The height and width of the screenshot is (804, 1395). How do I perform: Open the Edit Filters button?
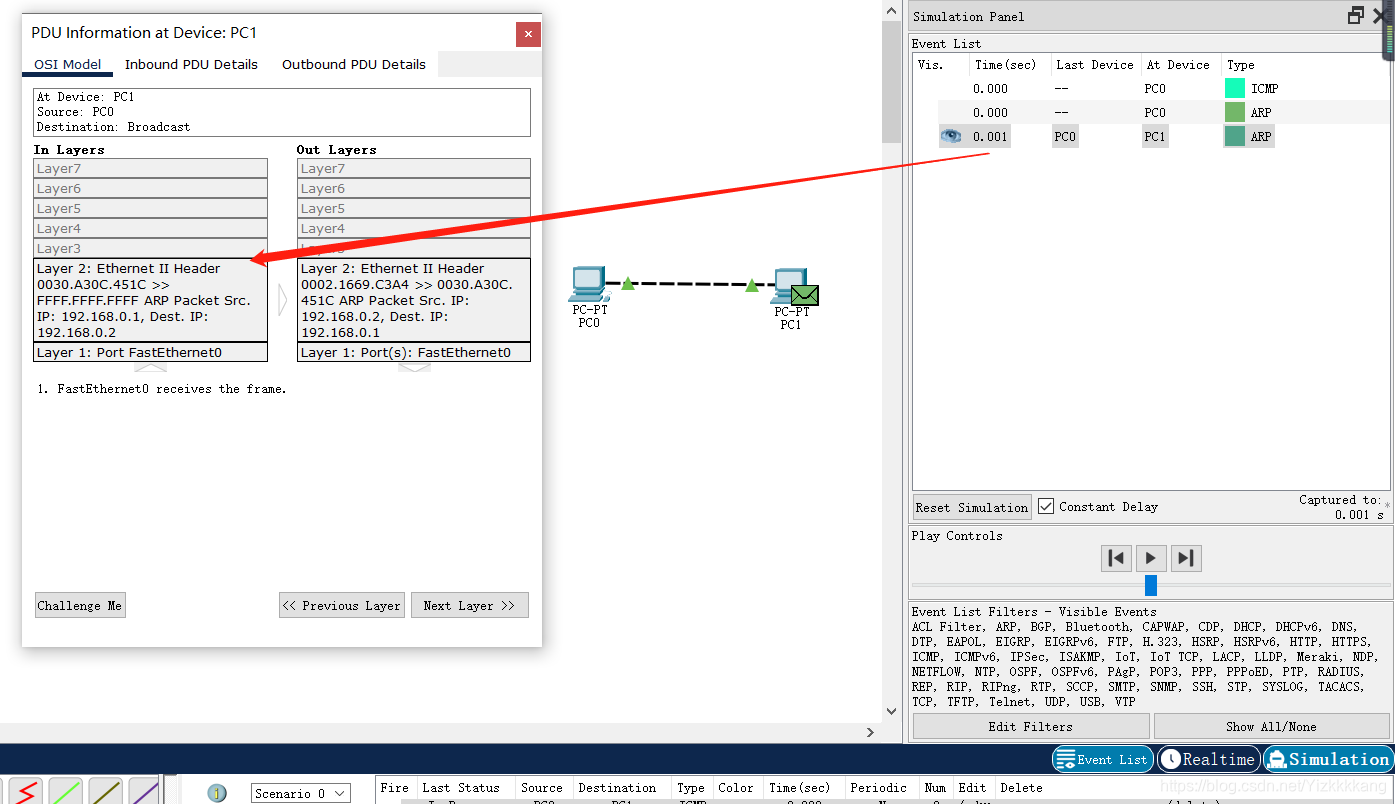click(1031, 726)
